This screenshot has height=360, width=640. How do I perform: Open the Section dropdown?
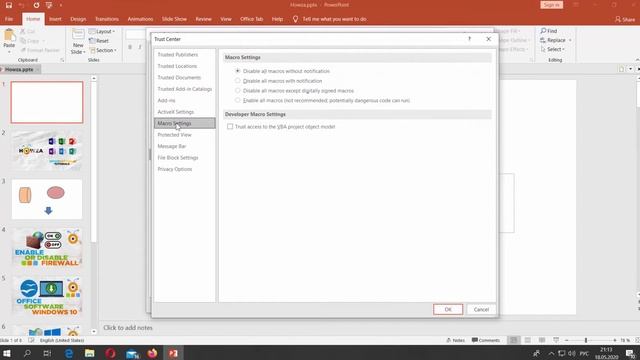(x=103, y=50)
